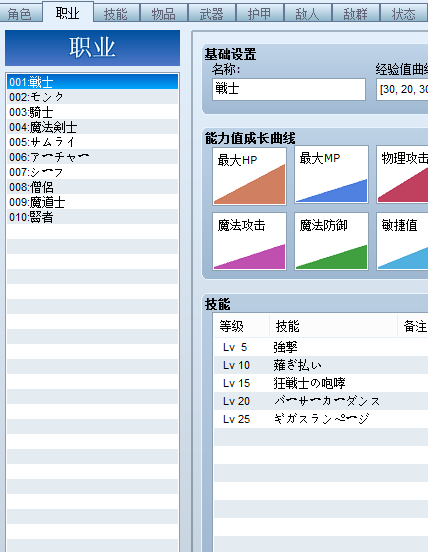Open the 最大MP growth curve
The height and width of the screenshot is (552, 428).
[332, 175]
